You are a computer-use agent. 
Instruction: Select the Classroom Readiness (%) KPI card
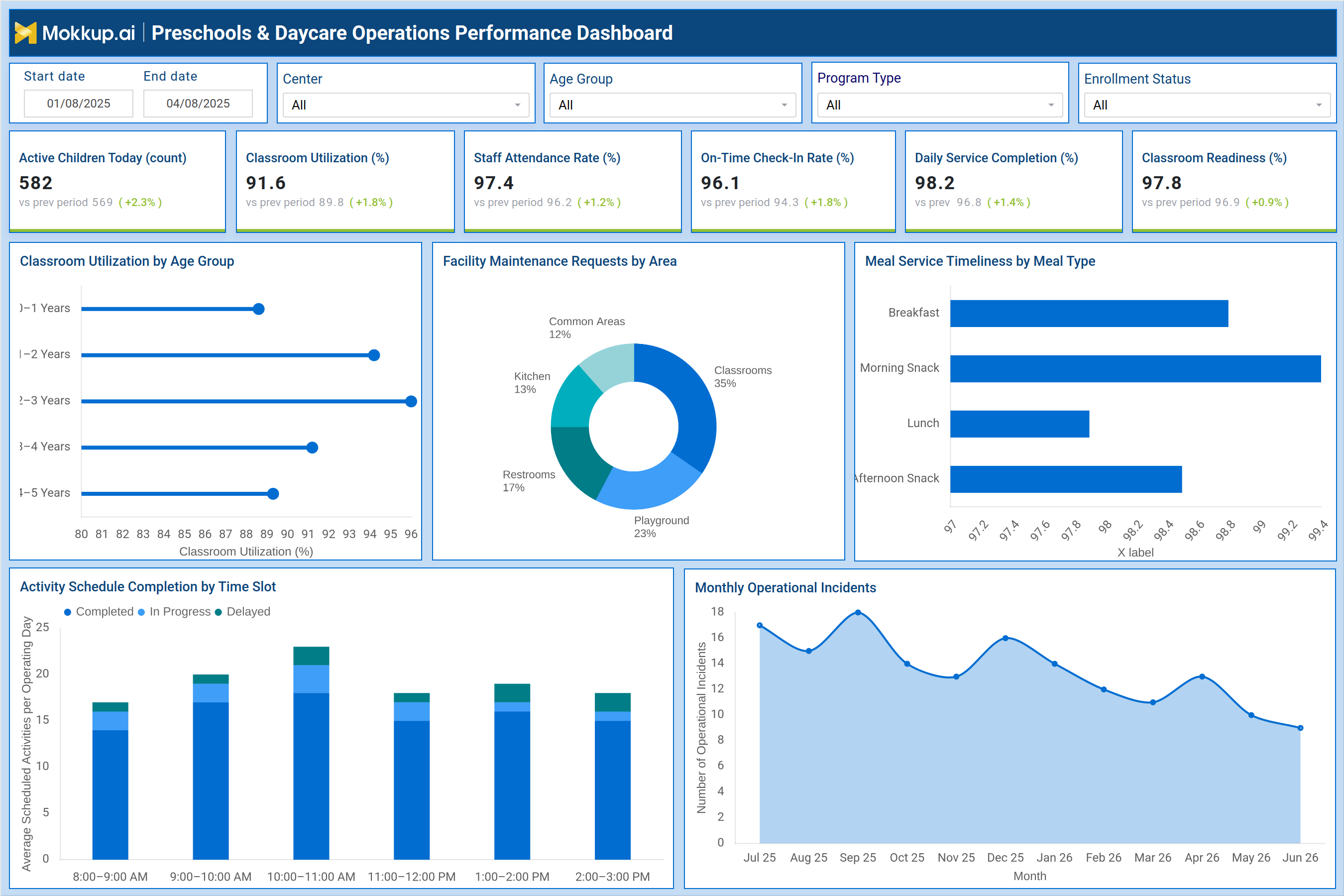click(1234, 182)
